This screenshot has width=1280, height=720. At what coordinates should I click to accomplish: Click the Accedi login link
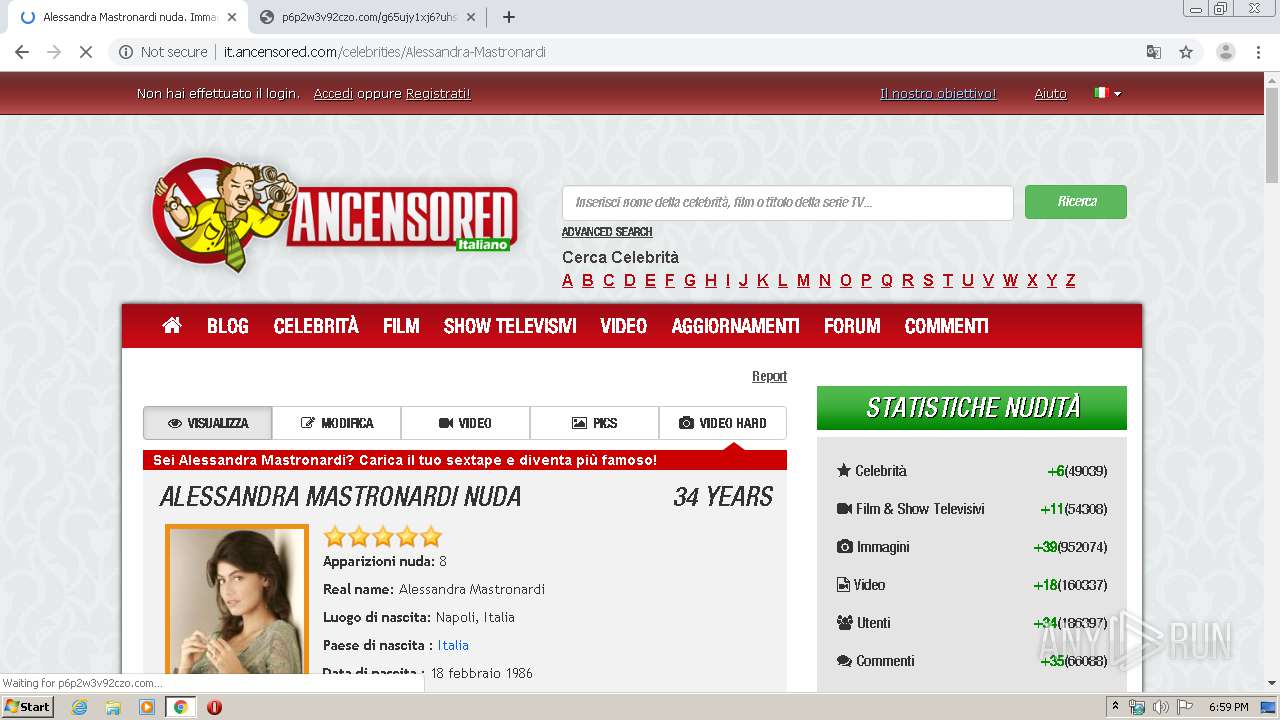(x=333, y=94)
